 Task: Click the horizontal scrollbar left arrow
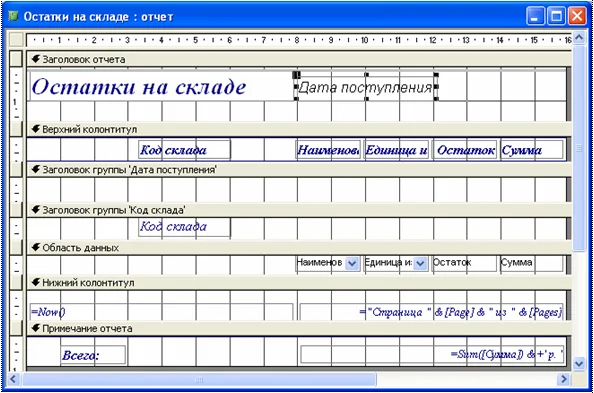click(14, 379)
